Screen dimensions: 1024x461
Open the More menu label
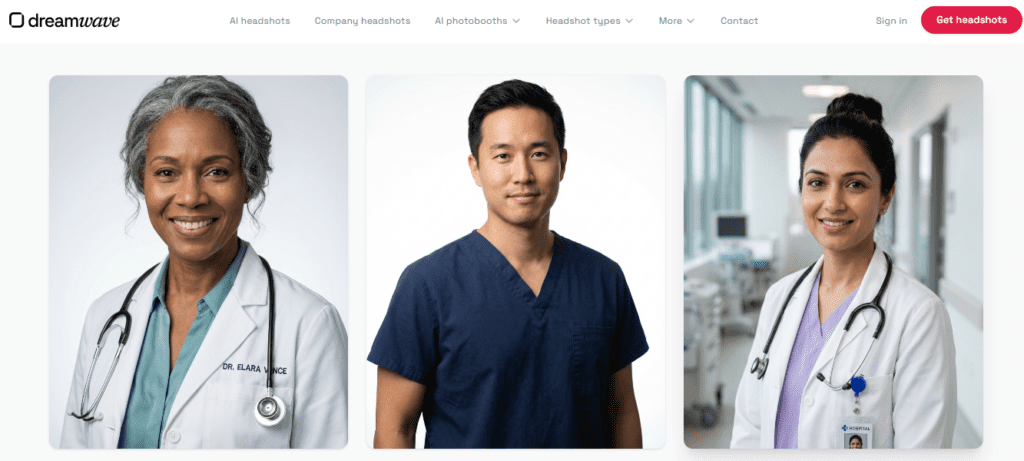coord(670,21)
